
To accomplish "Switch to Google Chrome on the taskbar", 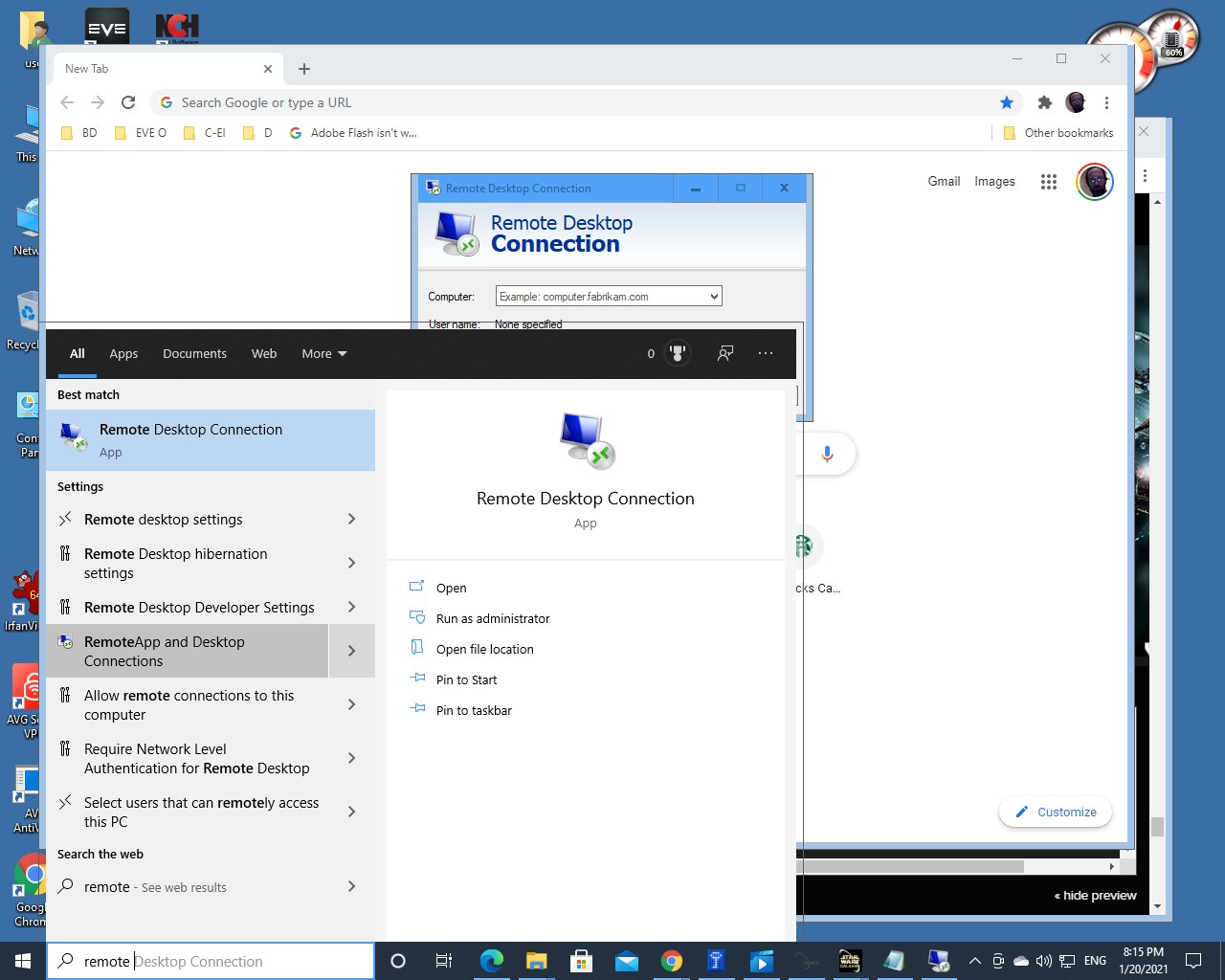I will [672, 961].
